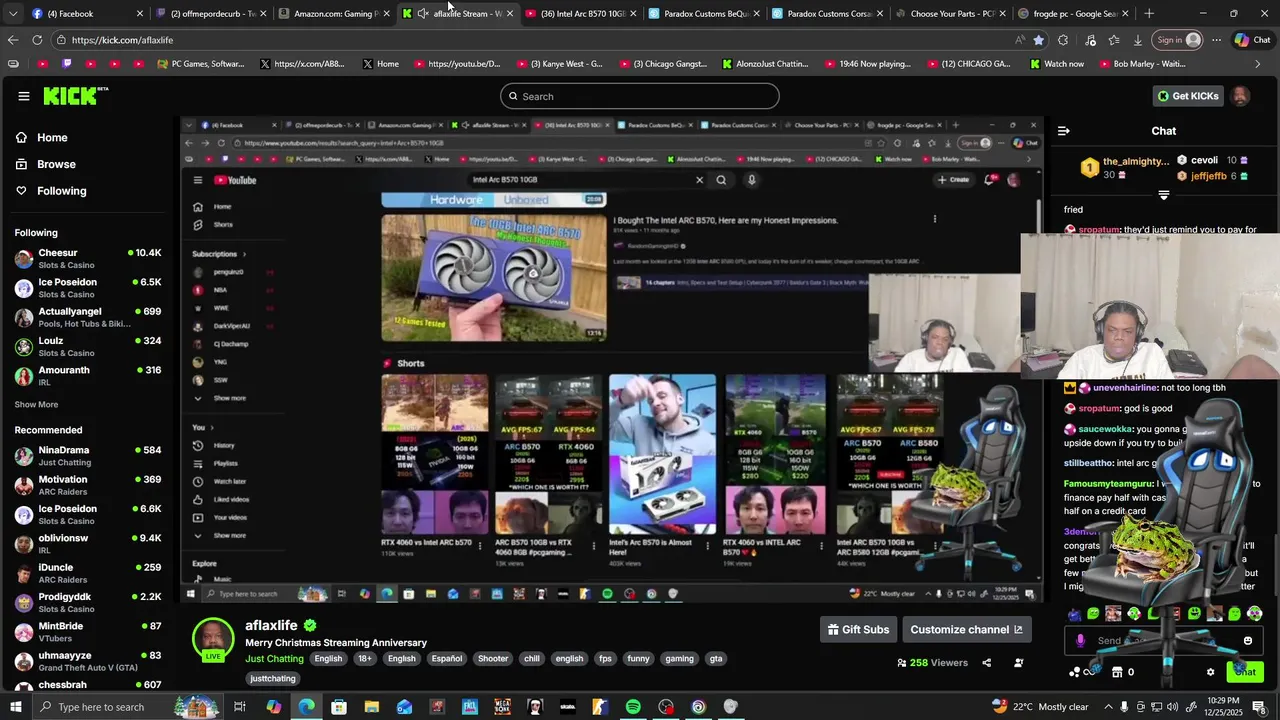Click the aflaxlife streamer avatar
The height and width of the screenshot is (720, 1280).
(x=213, y=638)
